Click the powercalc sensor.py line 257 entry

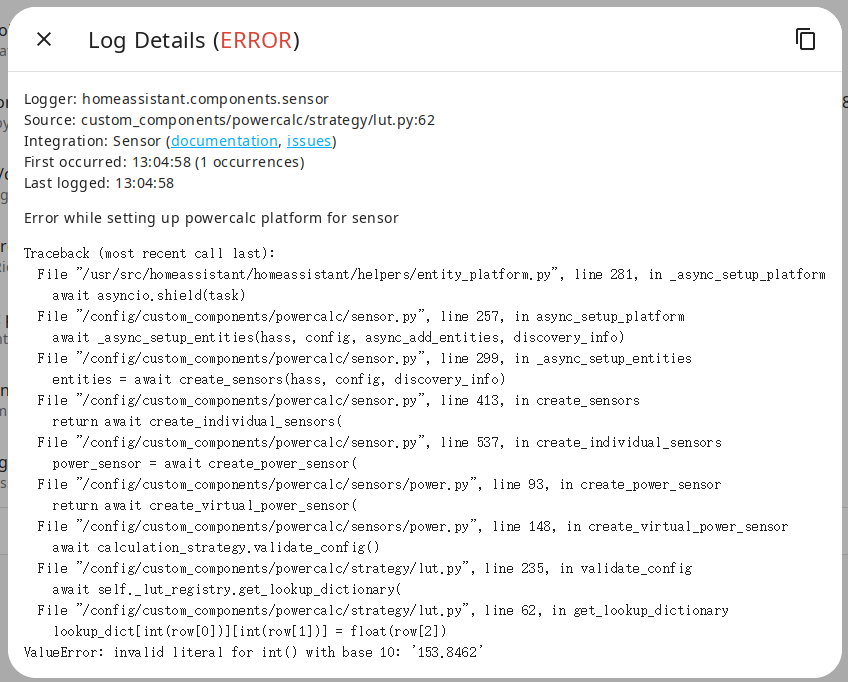click(x=360, y=316)
